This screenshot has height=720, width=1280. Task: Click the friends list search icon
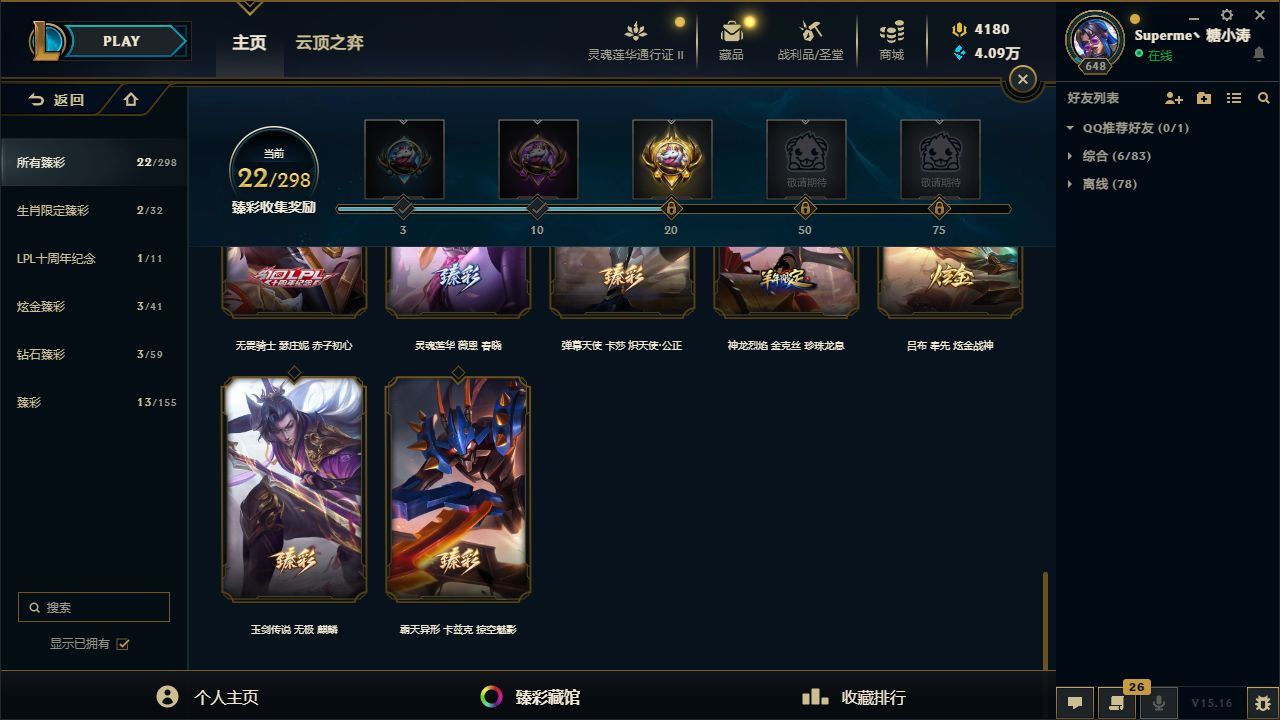[1264, 98]
